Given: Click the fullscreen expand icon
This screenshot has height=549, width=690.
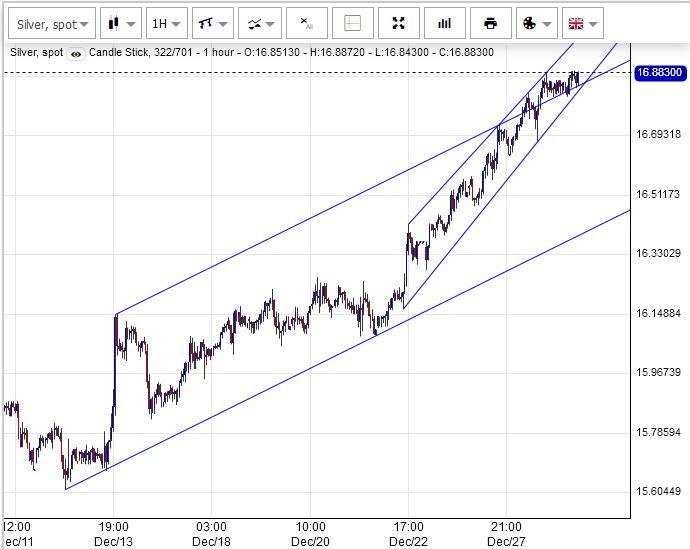Looking at the screenshot, I should pyautogui.click(x=399, y=23).
